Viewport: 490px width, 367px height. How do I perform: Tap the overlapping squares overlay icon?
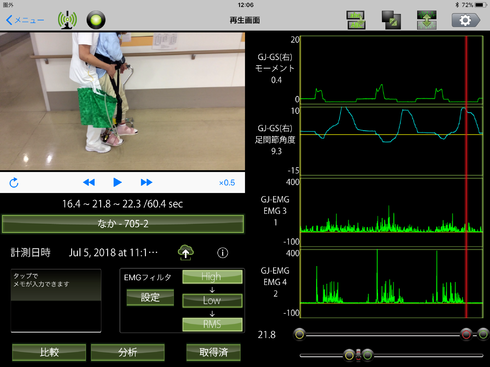pyautogui.click(x=391, y=20)
